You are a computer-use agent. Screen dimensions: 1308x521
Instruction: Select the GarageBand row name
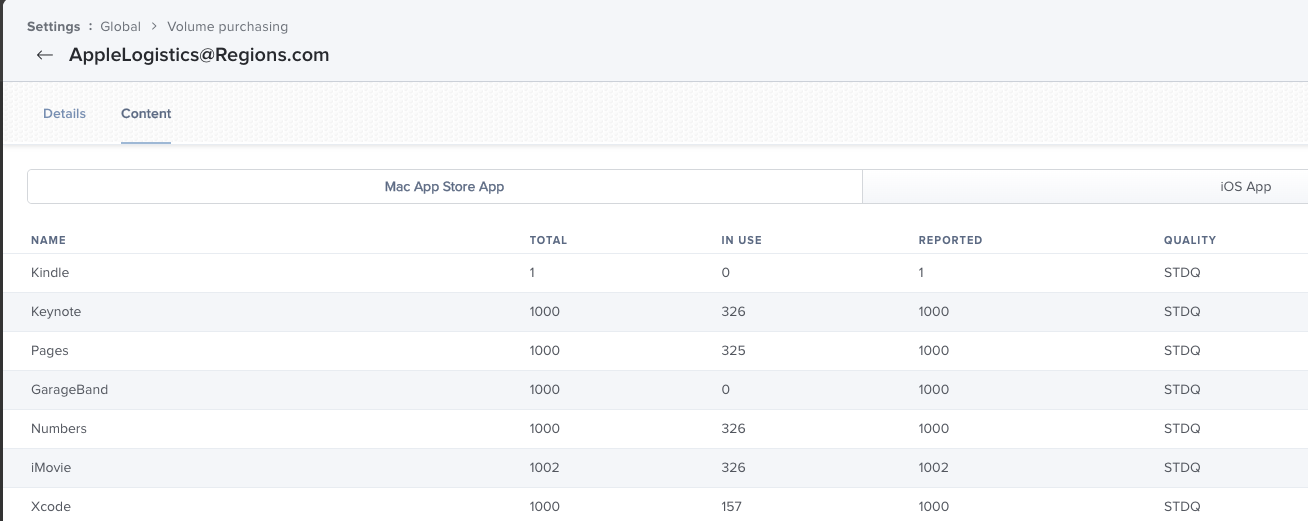[x=69, y=390]
